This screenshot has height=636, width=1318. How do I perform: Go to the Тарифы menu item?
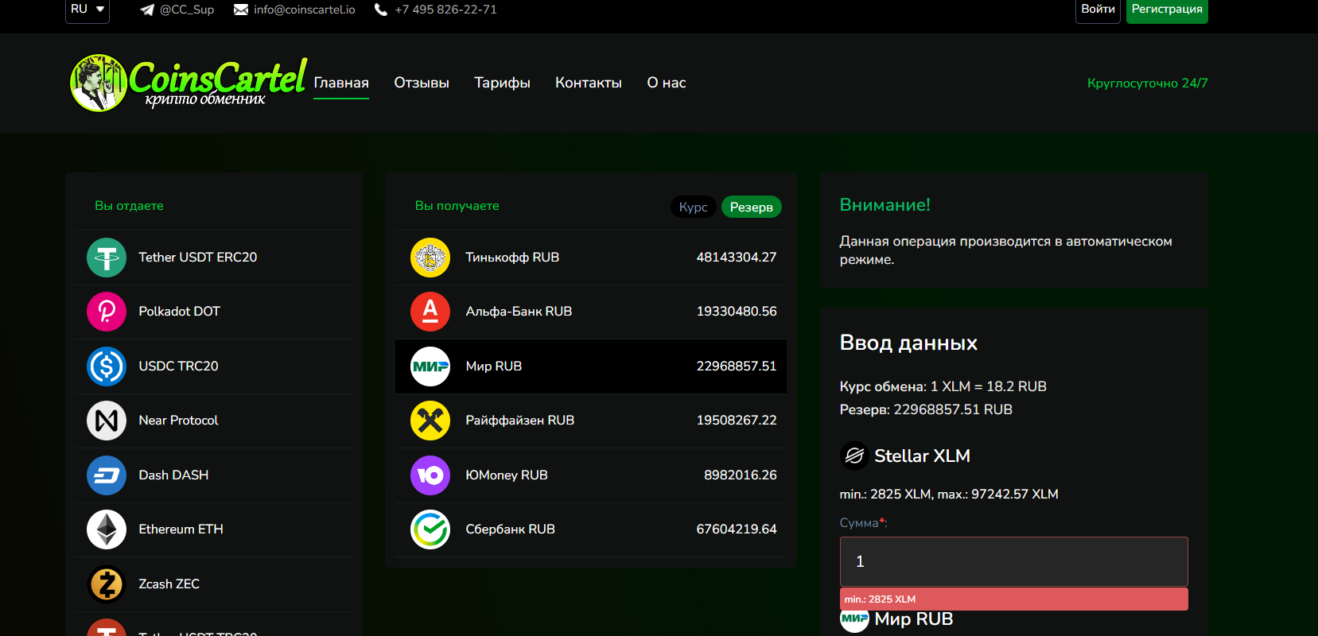click(502, 83)
